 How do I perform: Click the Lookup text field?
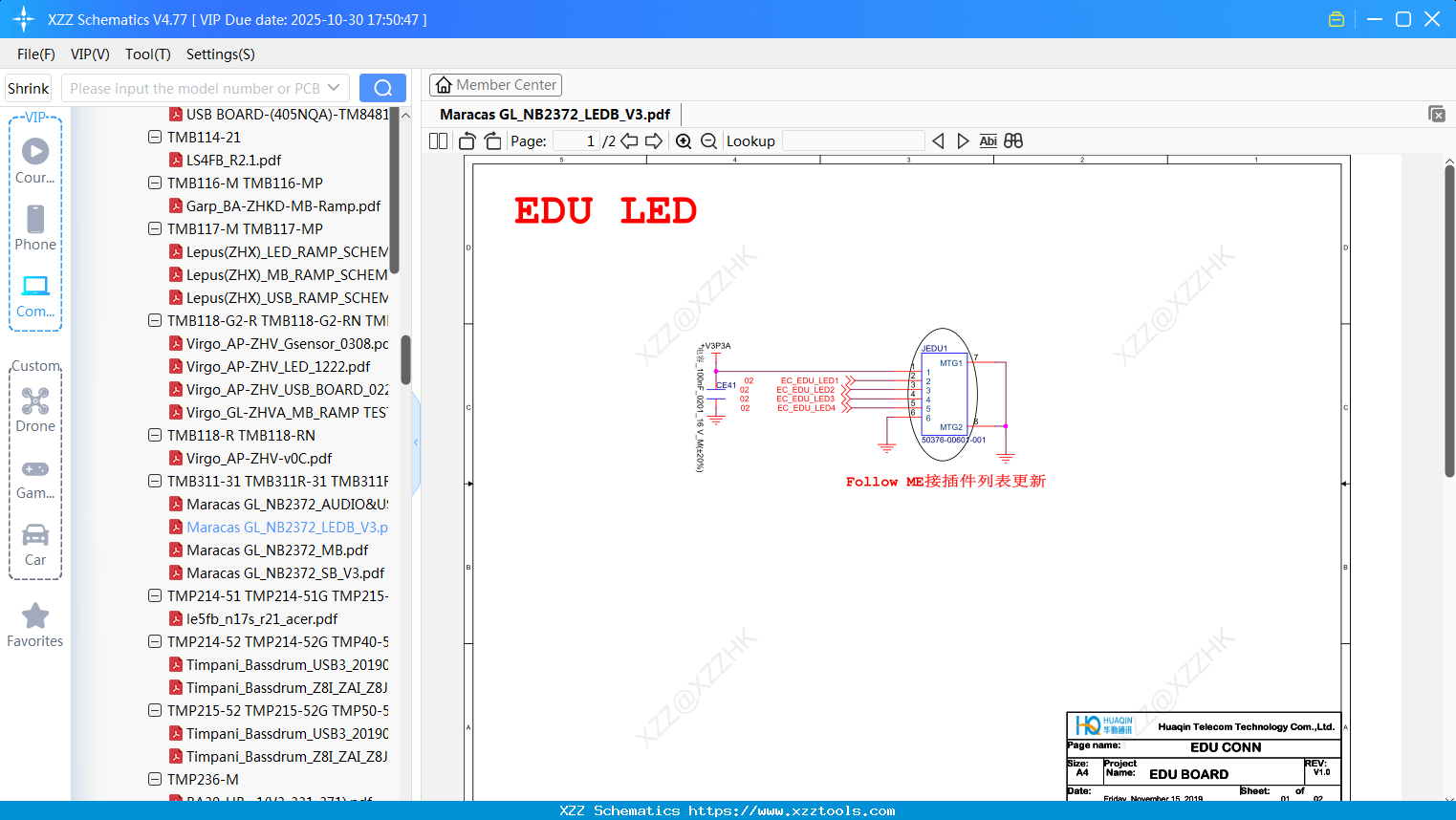point(853,141)
